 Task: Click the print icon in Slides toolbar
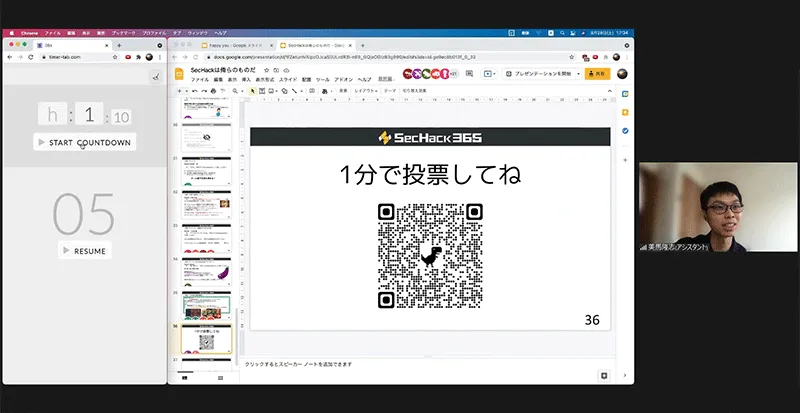coord(213,91)
